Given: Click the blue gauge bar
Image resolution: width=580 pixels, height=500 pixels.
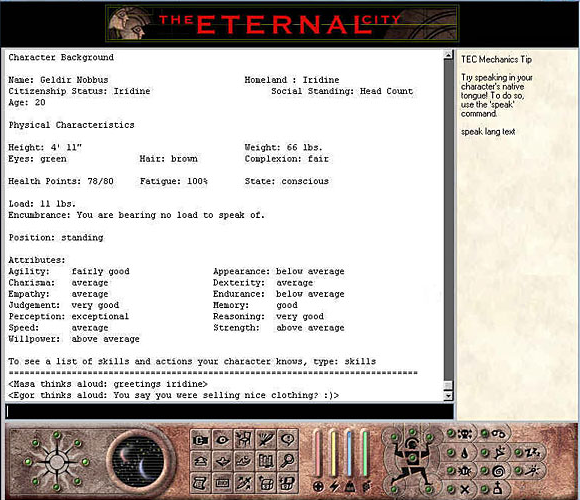Looking at the screenshot, I should (350, 453).
